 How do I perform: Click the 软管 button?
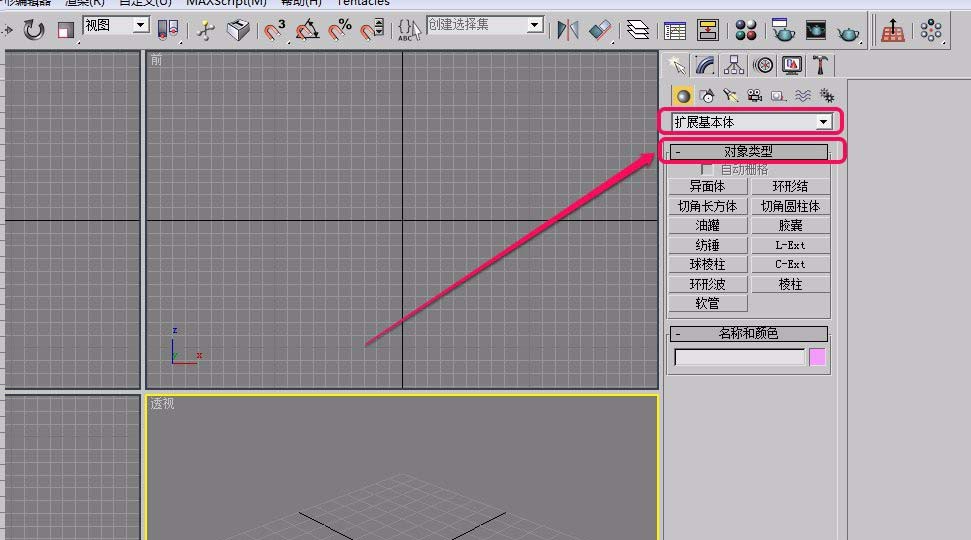707,303
